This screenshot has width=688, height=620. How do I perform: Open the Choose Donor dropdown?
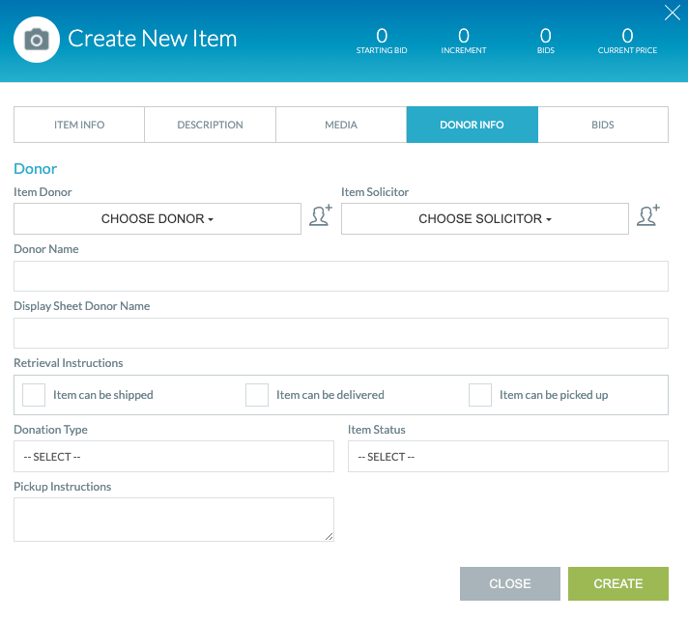click(157, 219)
